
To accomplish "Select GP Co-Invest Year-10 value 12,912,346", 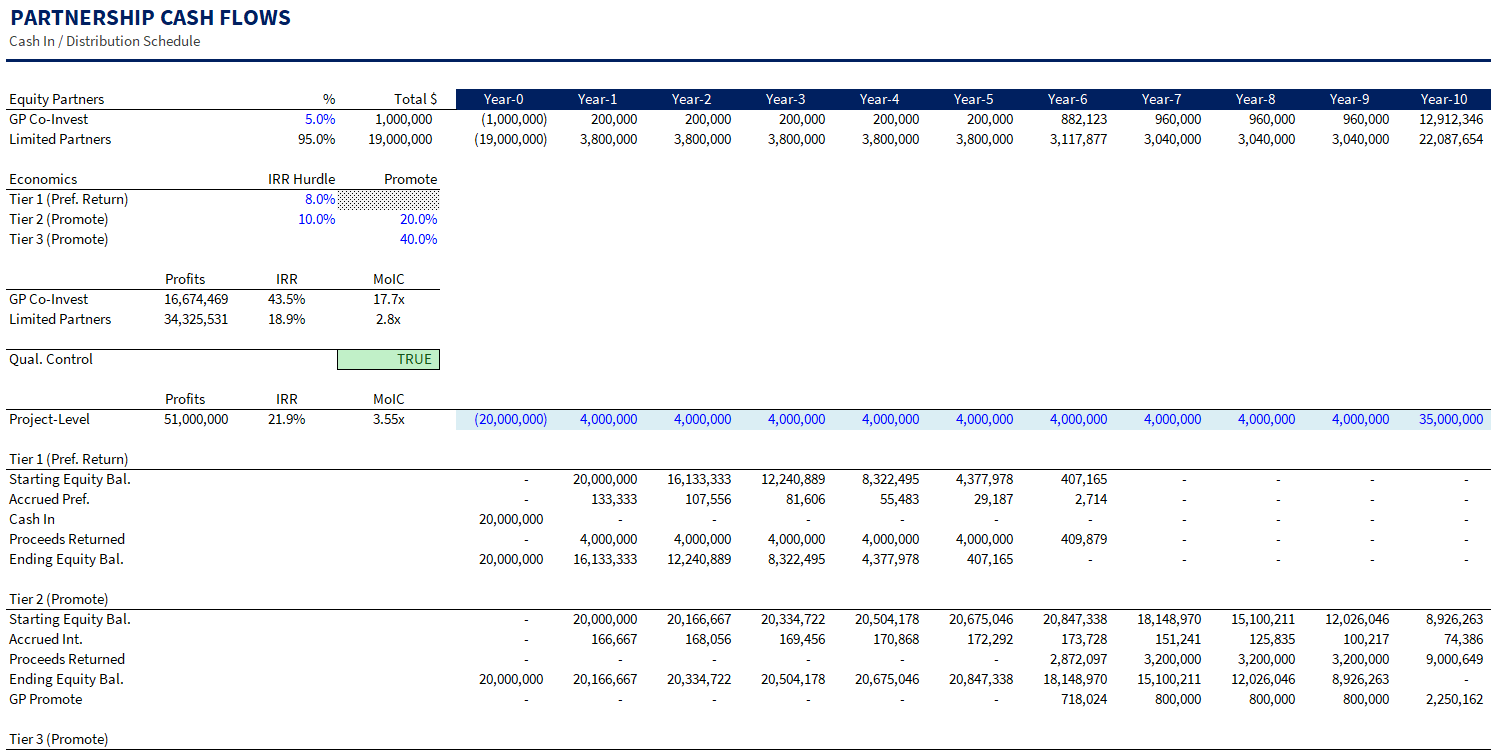I will pyautogui.click(x=1451, y=119).
